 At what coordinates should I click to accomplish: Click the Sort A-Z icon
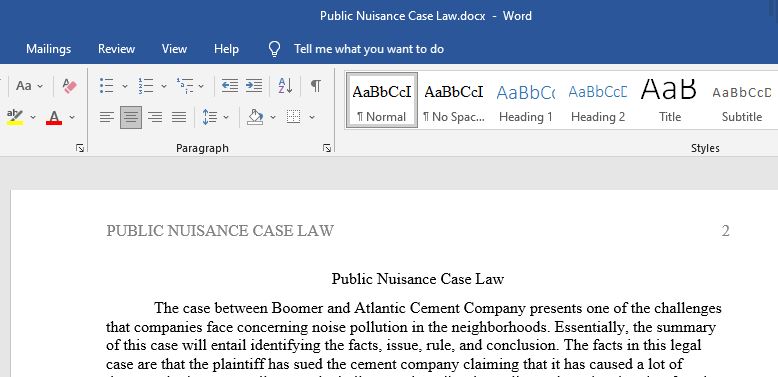(285, 86)
